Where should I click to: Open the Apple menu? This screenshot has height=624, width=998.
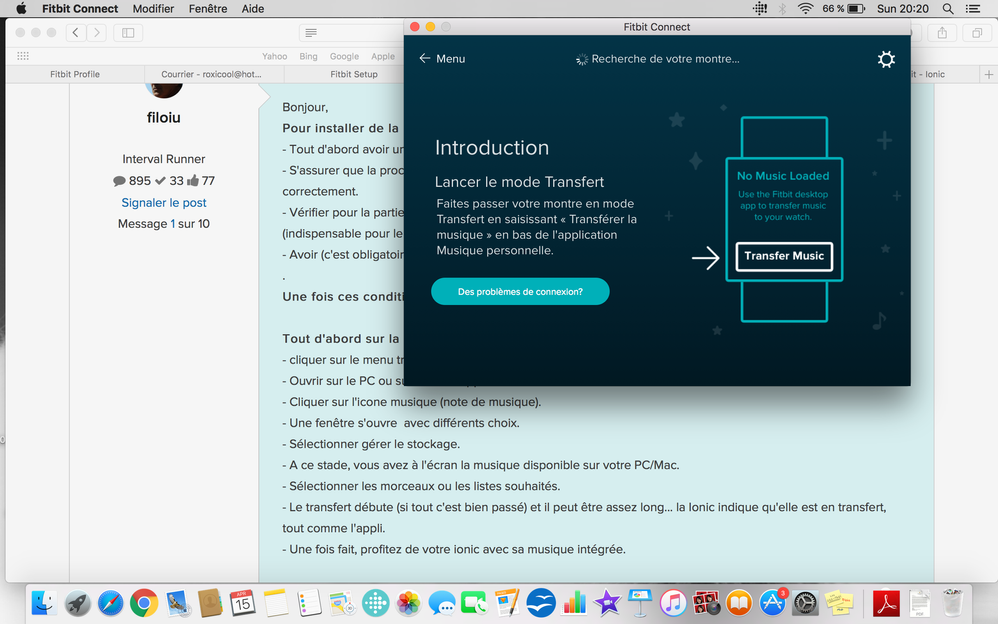pos(20,8)
